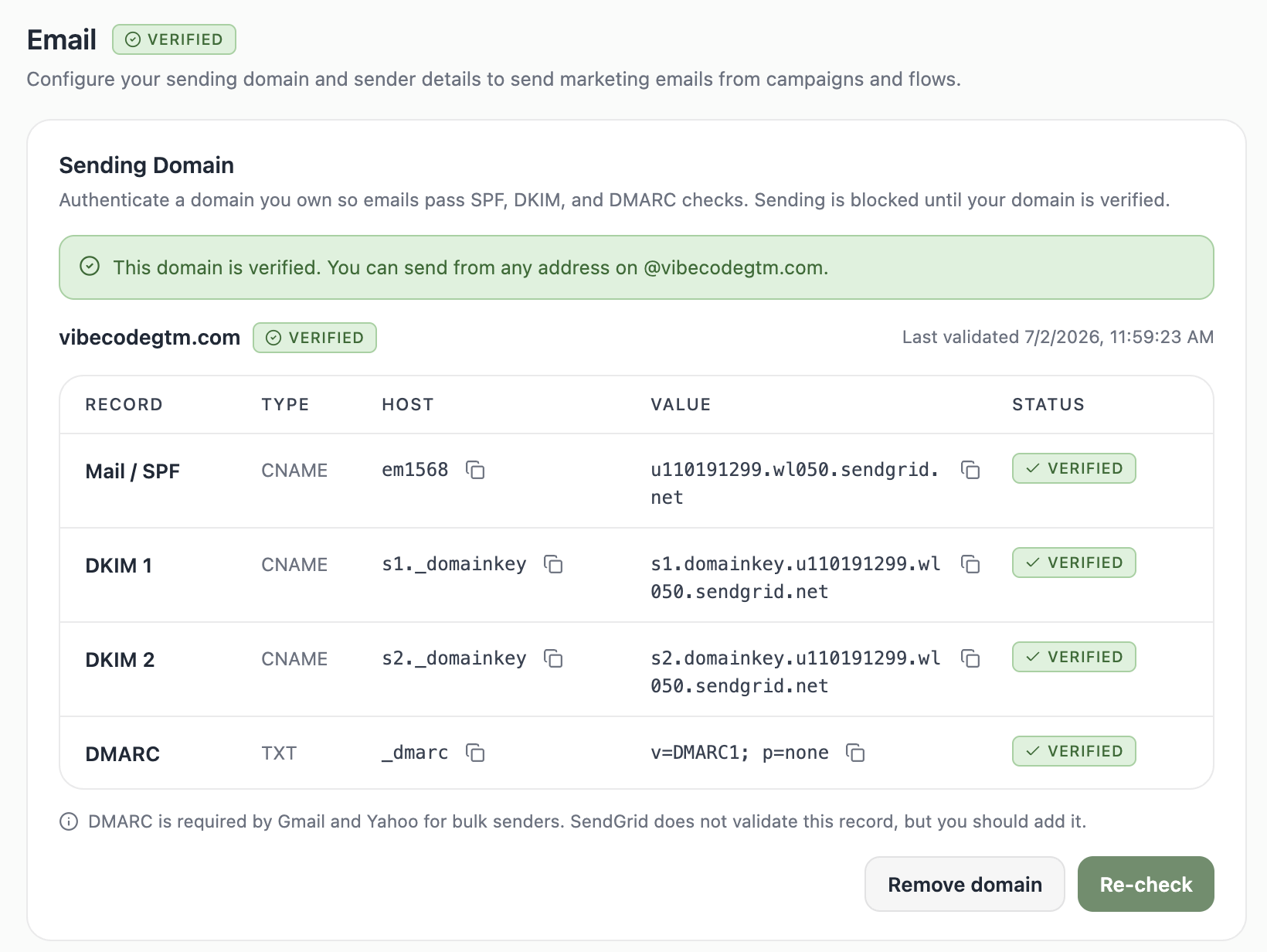The image size is (1267, 952).
Task: Click the DKIM 1 VERIFIED status
Action: click(1074, 563)
